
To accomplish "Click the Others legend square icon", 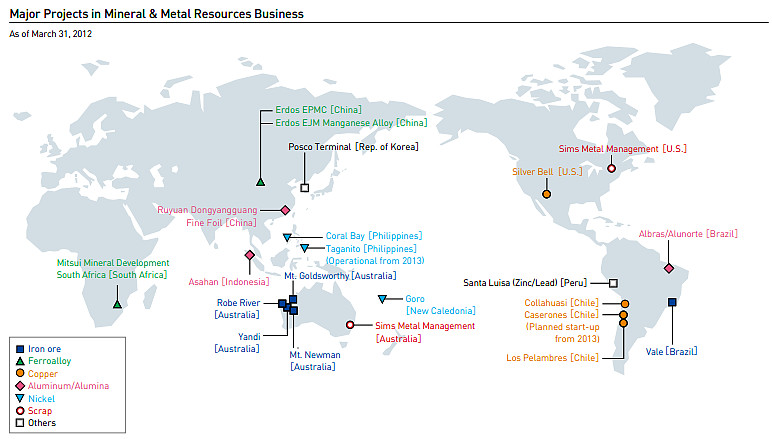I will click(x=20, y=423).
